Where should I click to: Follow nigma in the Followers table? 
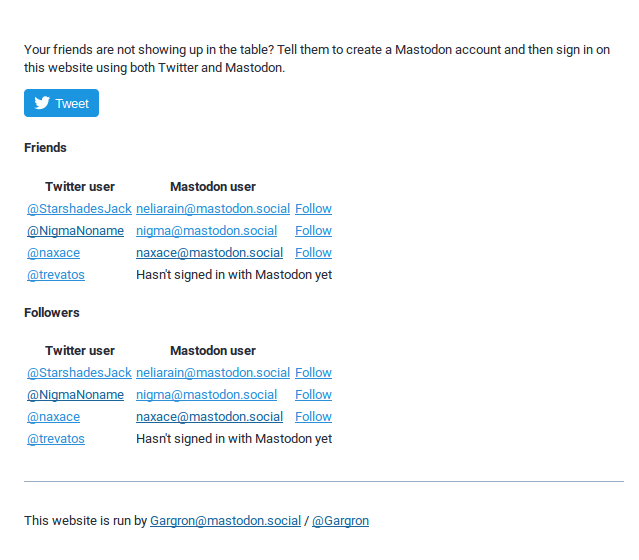pos(313,395)
